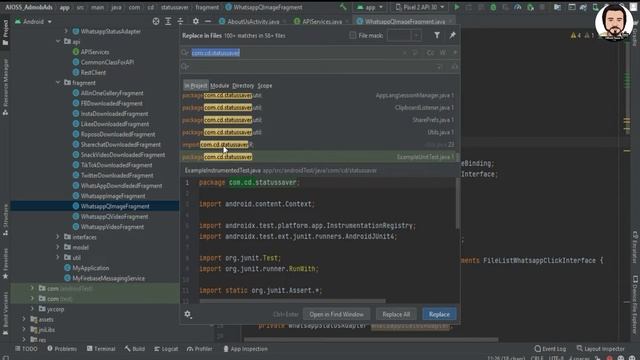Viewport: 640px width, 360px height.
Task: Expand the assets folder
Action: click(24, 319)
